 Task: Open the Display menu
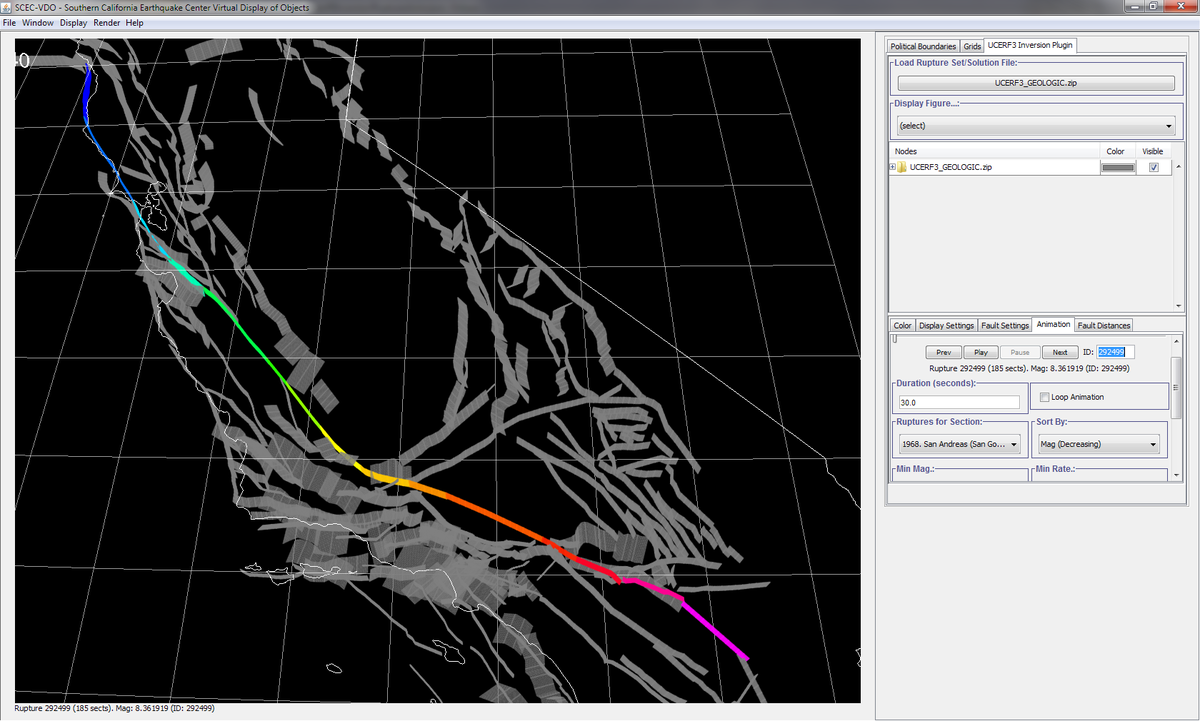click(x=73, y=22)
